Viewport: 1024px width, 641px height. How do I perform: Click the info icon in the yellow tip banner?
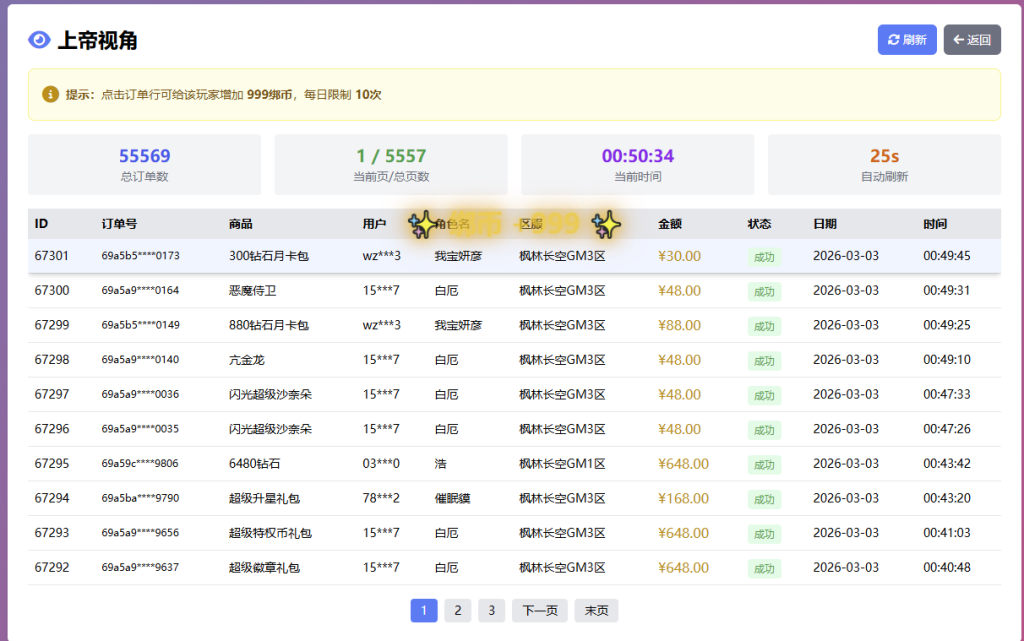click(x=51, y=94)
